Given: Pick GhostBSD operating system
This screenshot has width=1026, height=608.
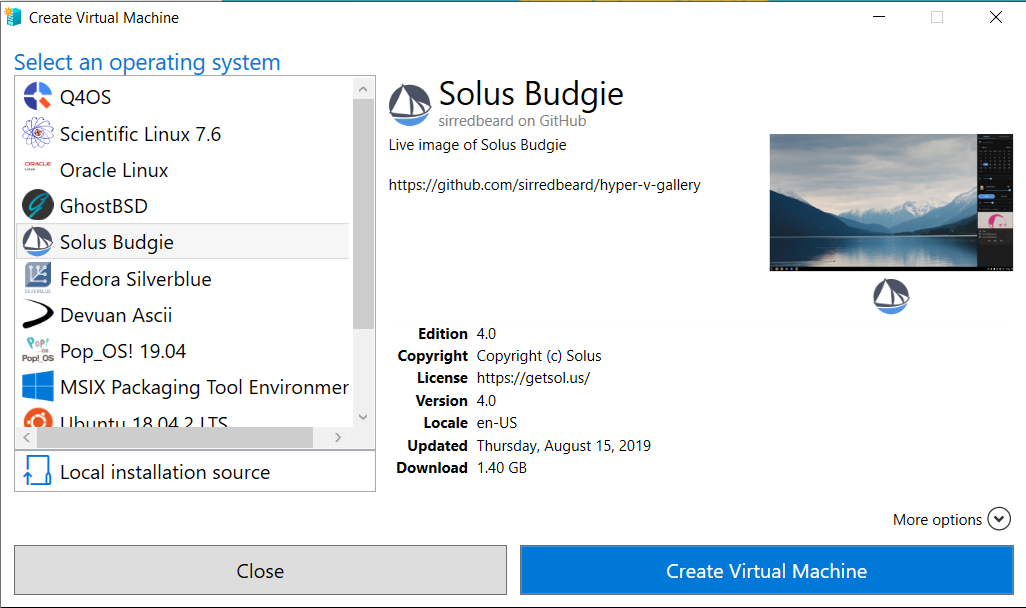Looking at the screenshot, I should tap(183, 206).
